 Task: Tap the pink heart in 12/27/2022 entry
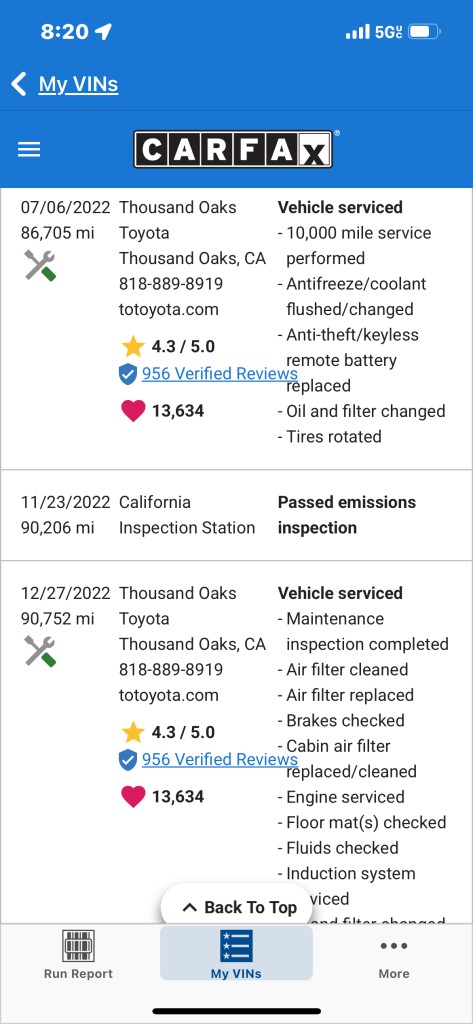133,797
